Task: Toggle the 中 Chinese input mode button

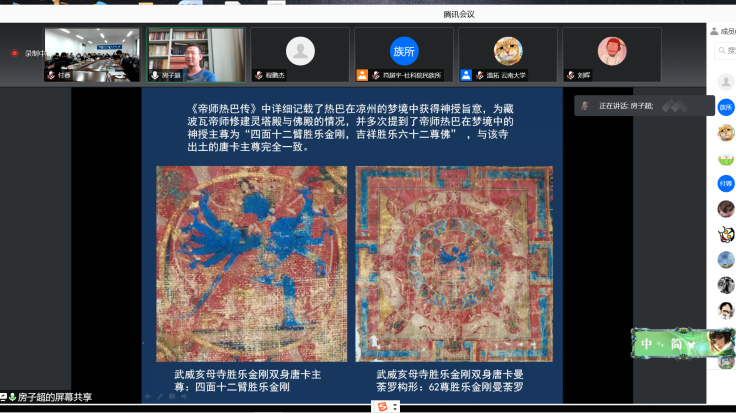Action: coord(648,344)
